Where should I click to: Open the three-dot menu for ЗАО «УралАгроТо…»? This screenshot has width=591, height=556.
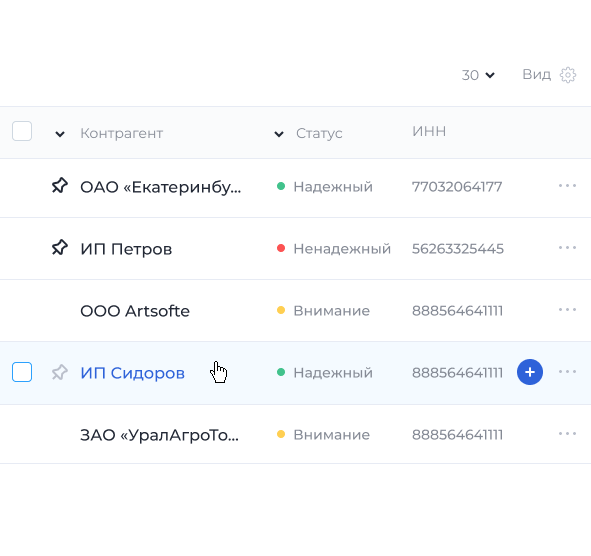567,433
